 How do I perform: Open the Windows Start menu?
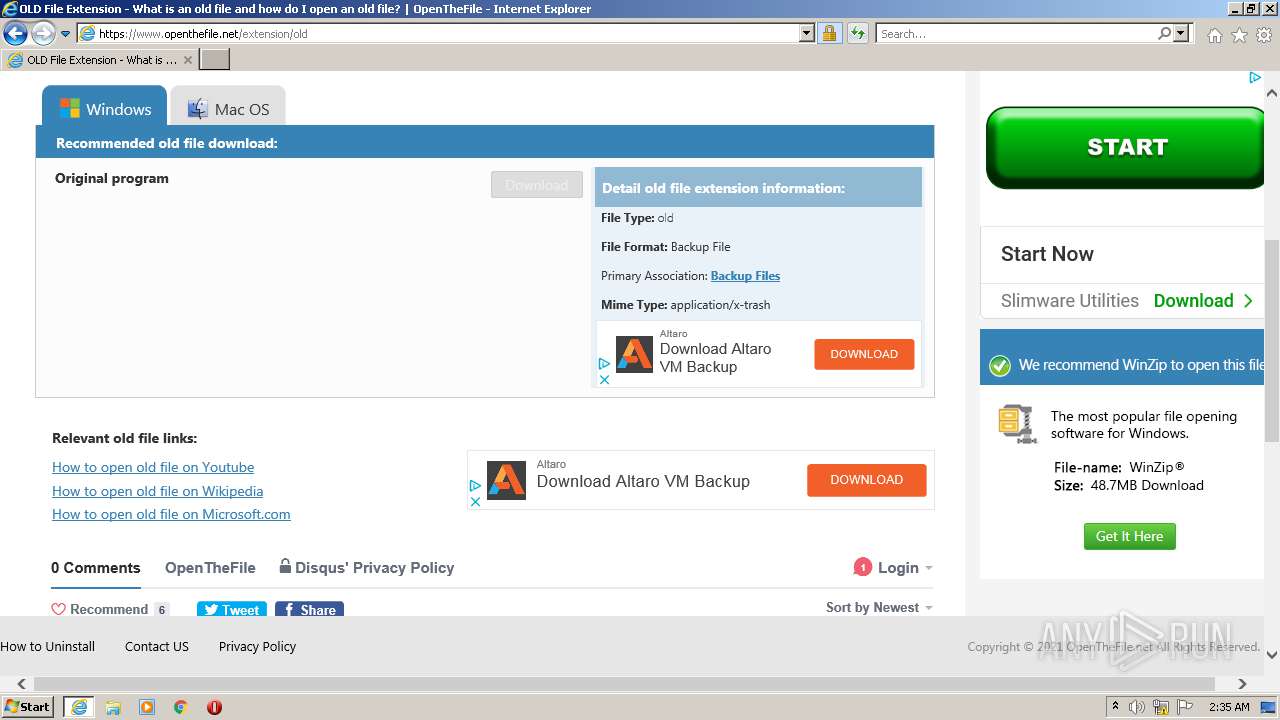(x=27, y=706)
